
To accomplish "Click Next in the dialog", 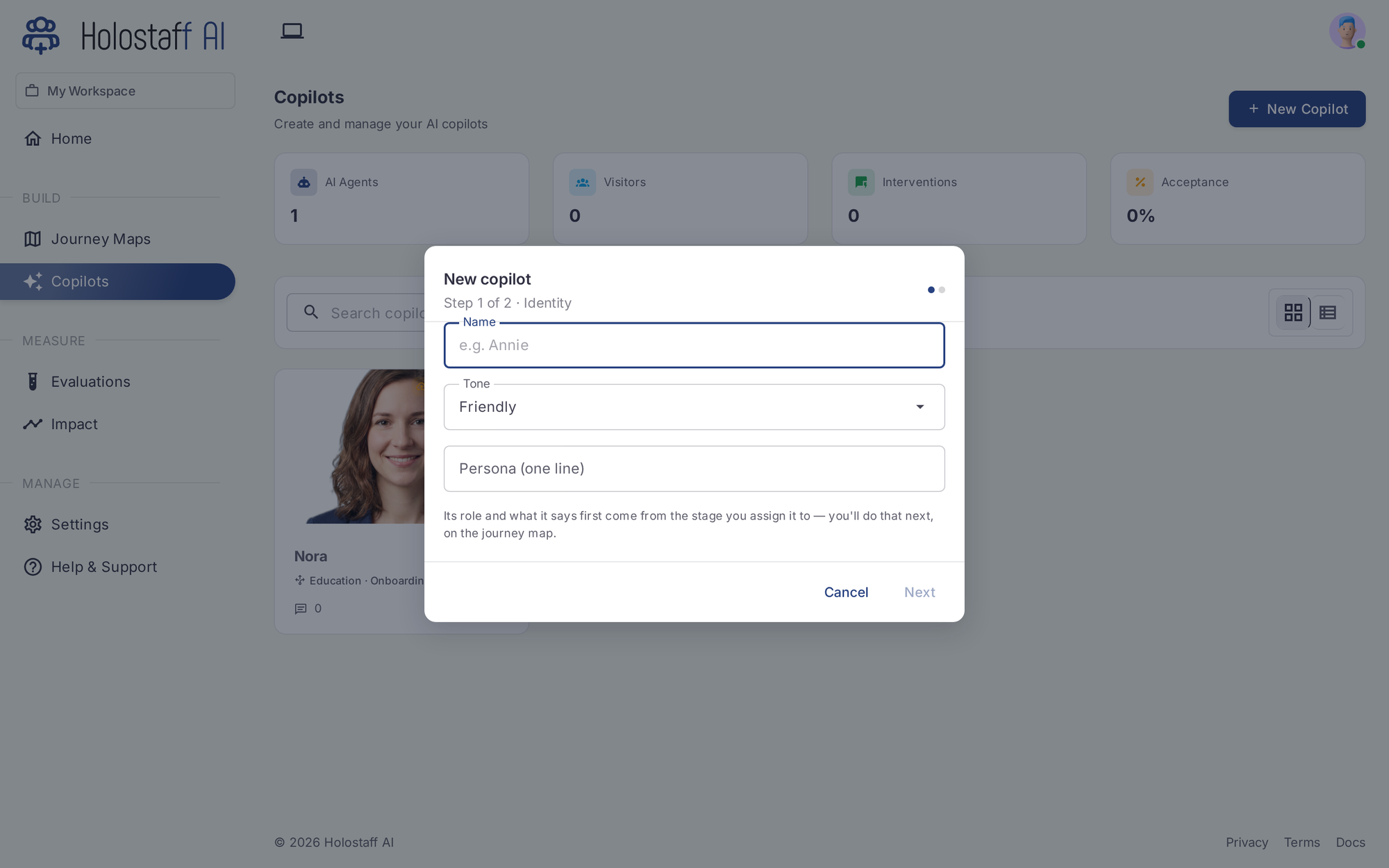I will point(920,592).
